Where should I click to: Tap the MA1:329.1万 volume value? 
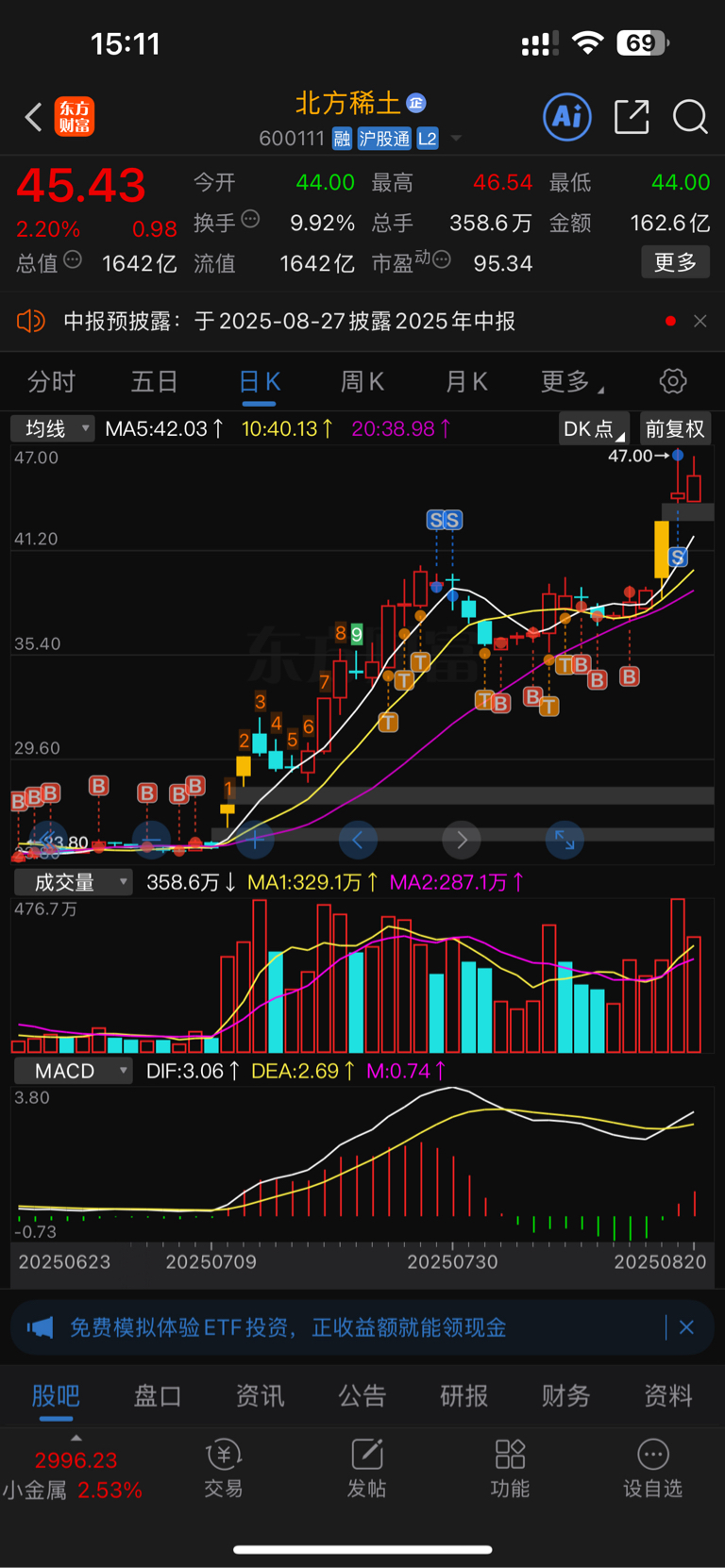tap(312, 882)
